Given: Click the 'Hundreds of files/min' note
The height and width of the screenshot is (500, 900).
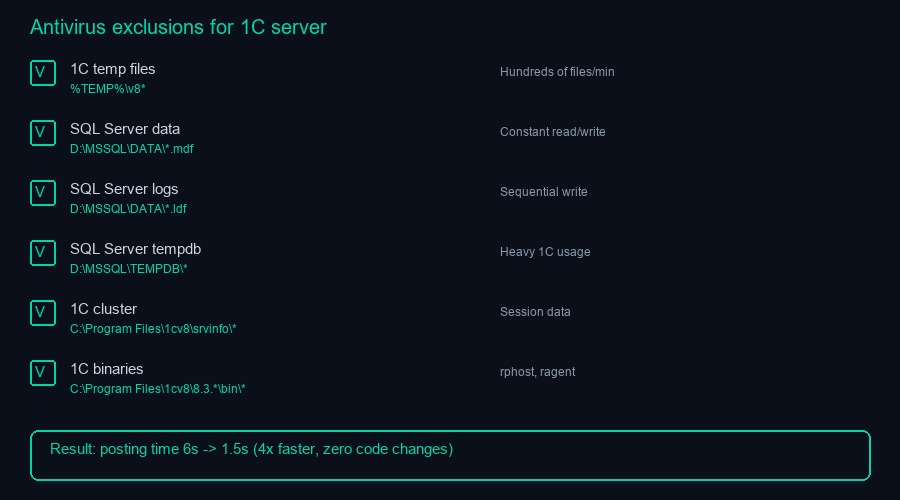Looking at the screenshot, I should pos(557,72).
